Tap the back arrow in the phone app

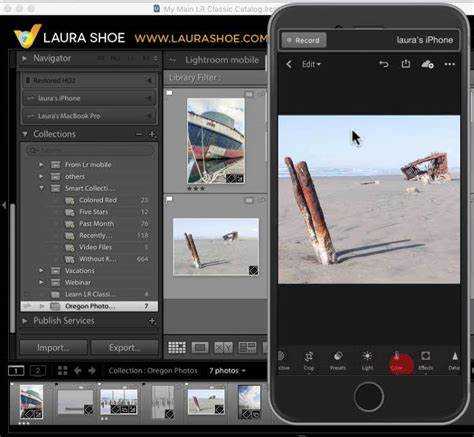click(289, 64)
